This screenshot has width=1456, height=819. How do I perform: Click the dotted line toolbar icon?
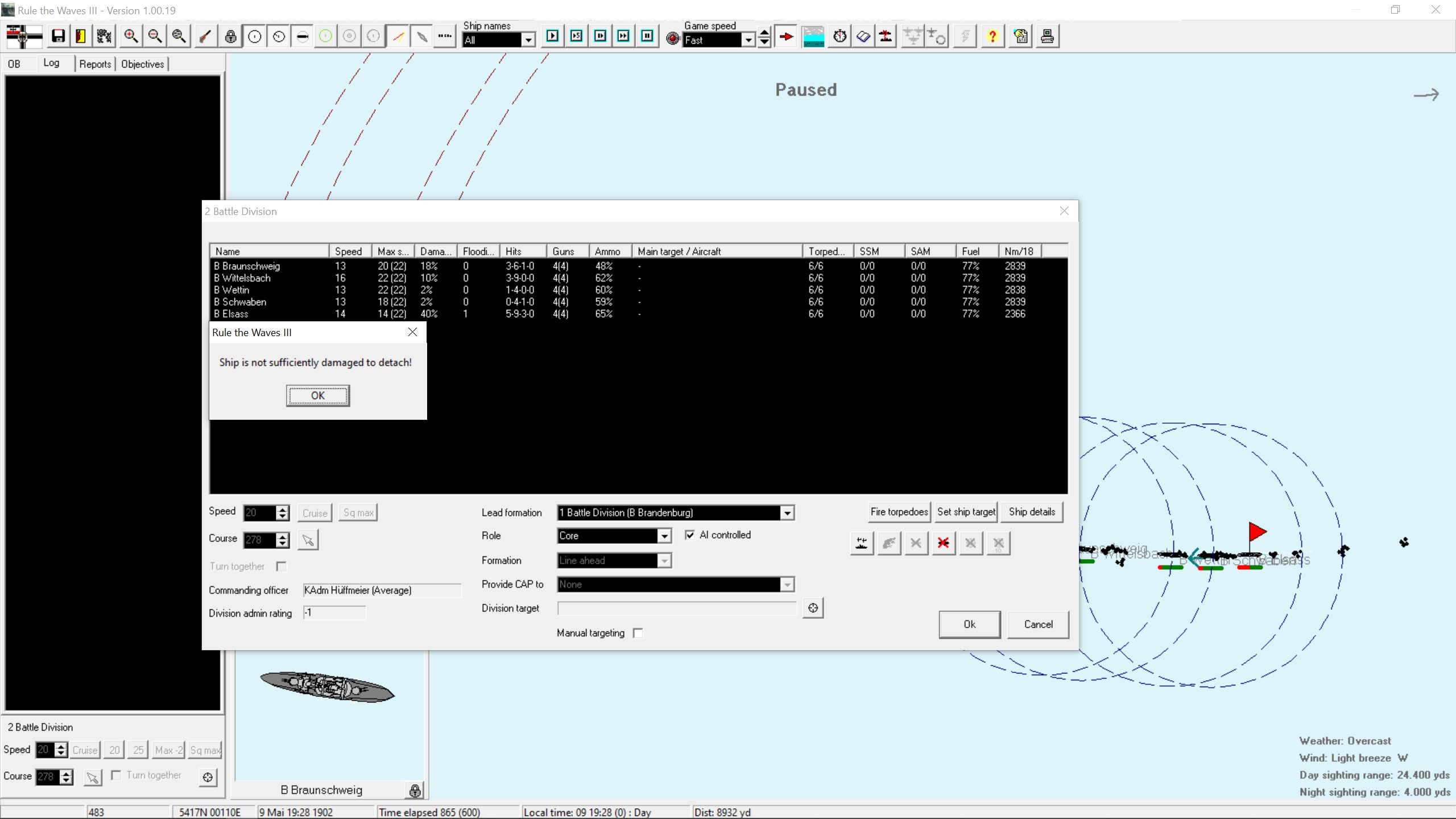click(x=445, y=36)
